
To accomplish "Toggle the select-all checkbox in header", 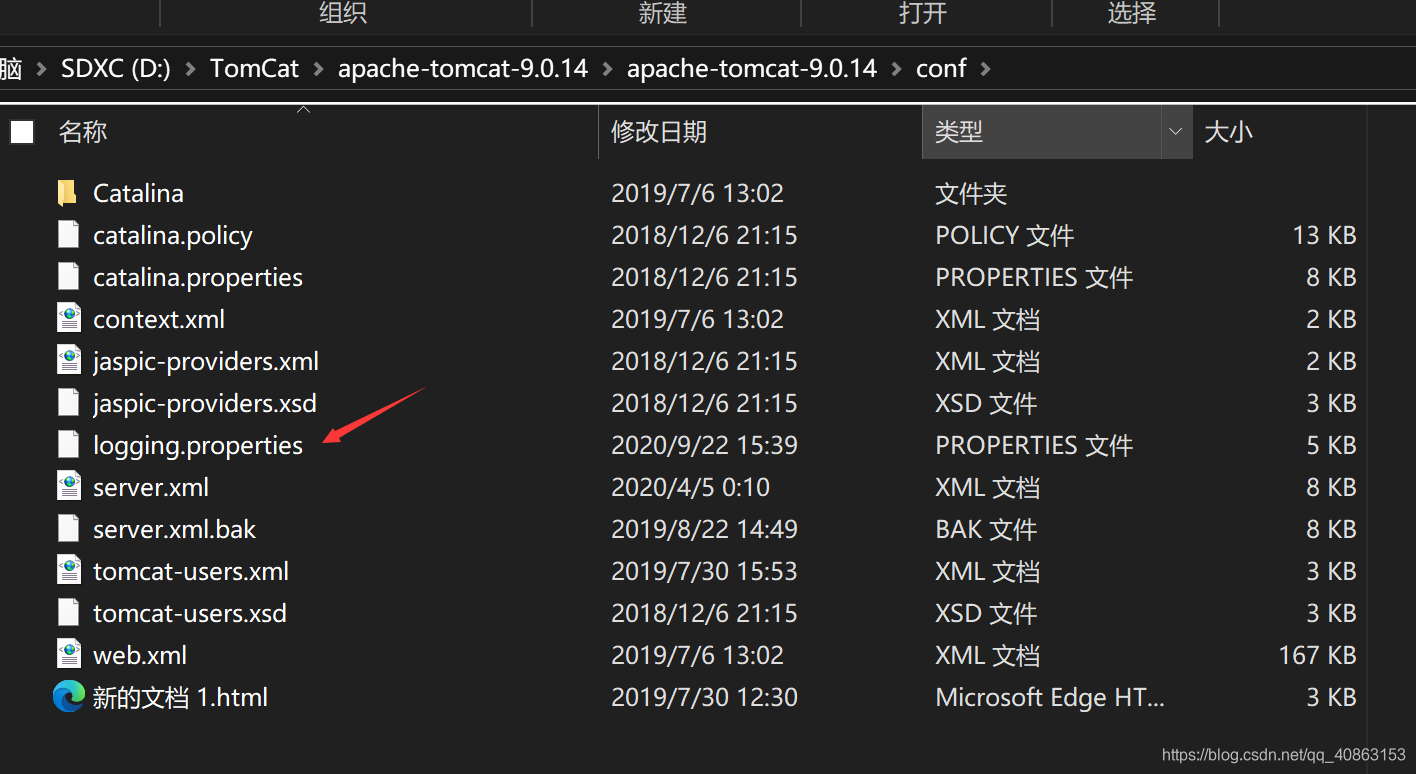I will [22, 132].
